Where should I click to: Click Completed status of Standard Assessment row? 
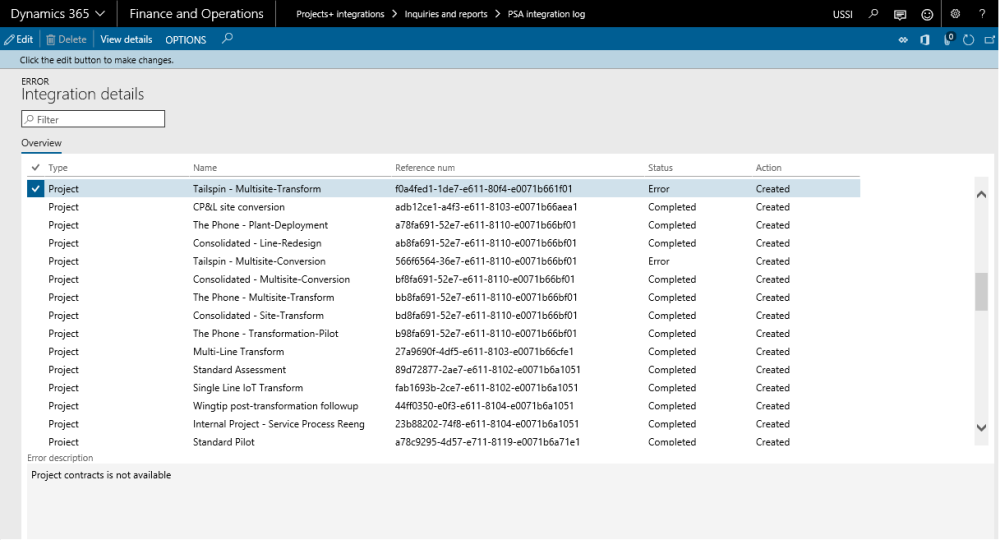tap(672, 370)
